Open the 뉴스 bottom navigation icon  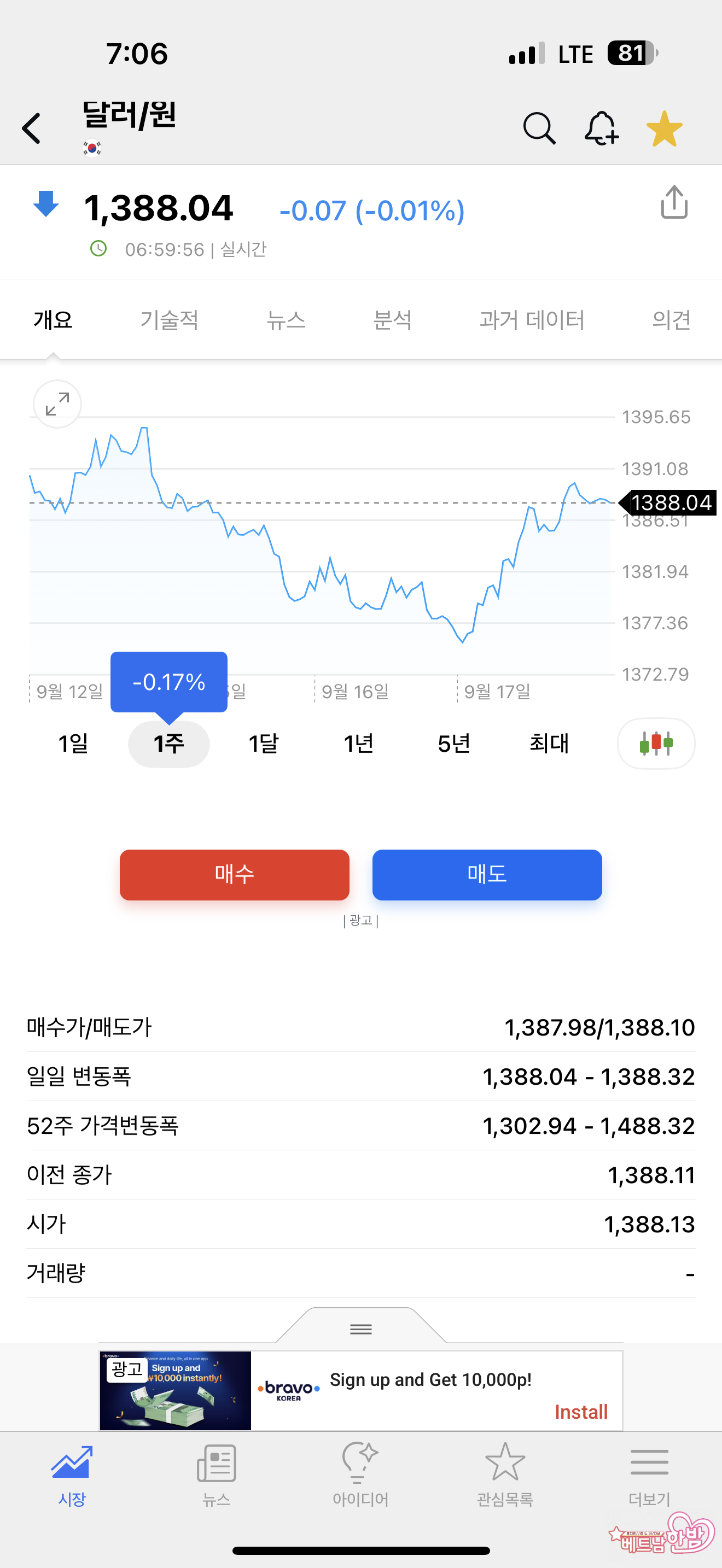click(x=216, y=1473)
